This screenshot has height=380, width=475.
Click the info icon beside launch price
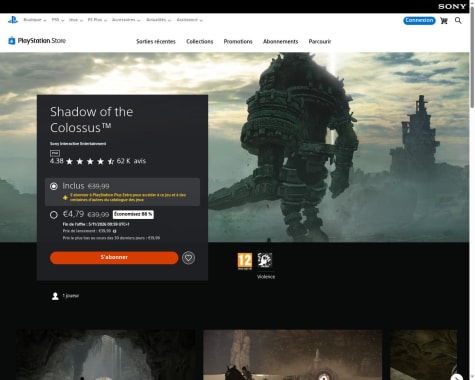click(114, 231)
